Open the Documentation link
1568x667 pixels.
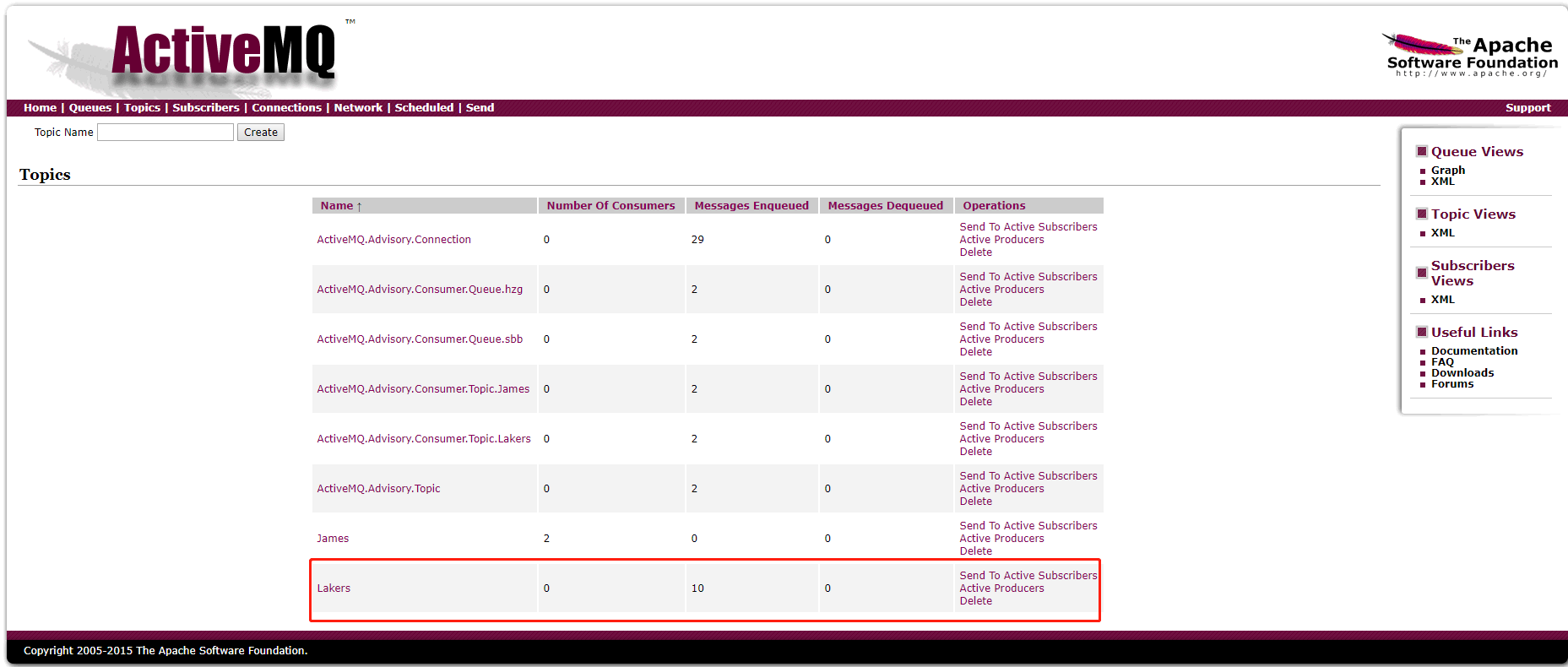click(x=1474, y=351)
